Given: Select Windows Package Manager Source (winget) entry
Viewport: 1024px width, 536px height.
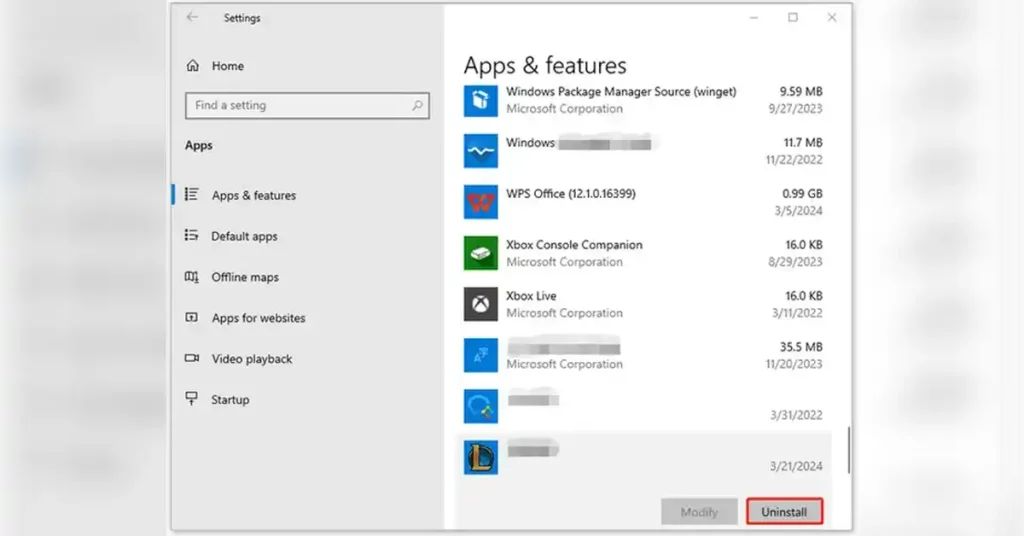Looking at the screenshot, I should click(x=643, y=101).
